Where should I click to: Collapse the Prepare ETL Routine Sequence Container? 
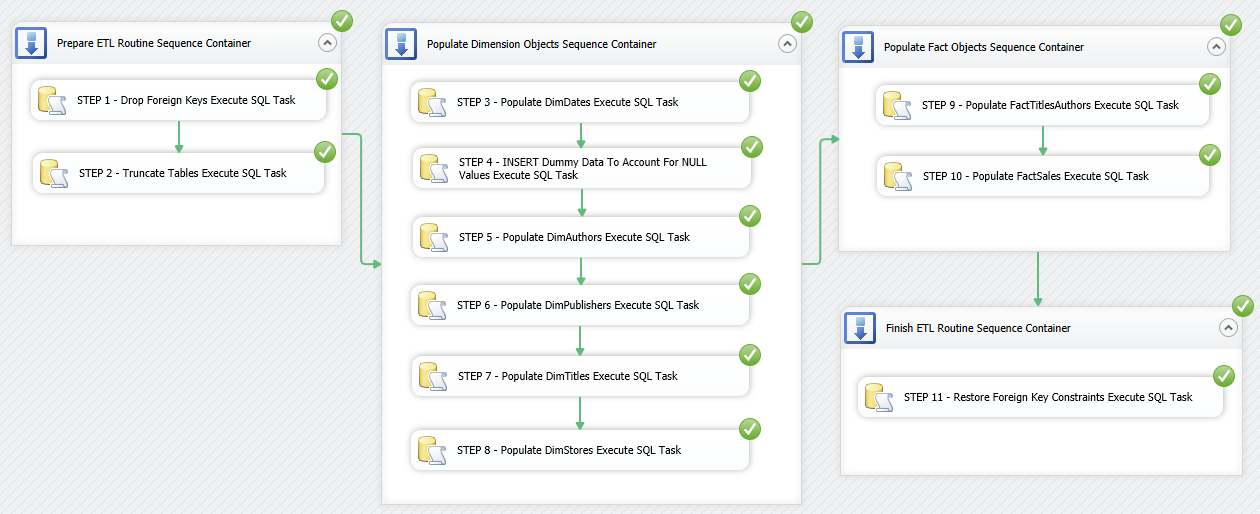(x=327, y=43)
